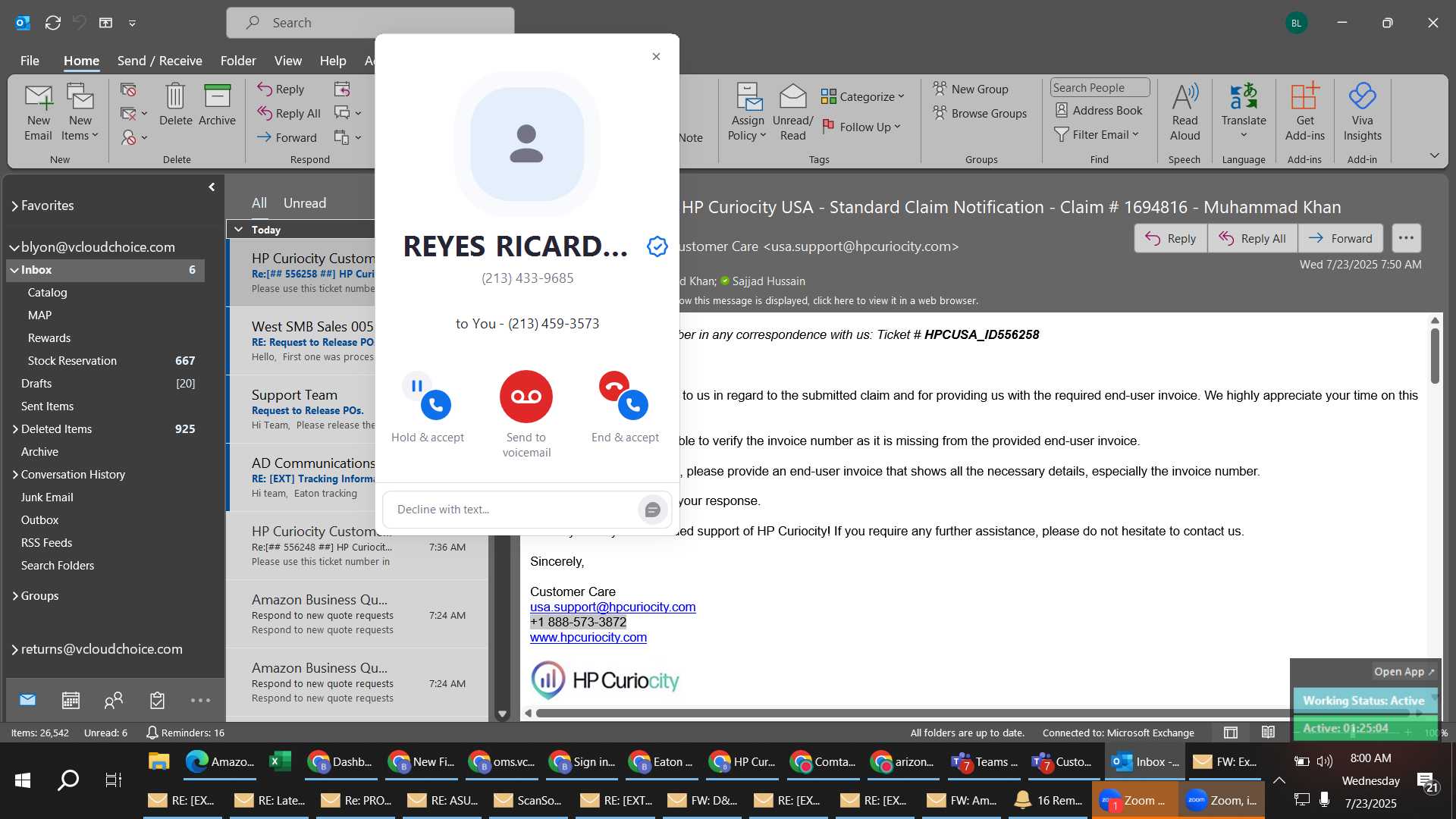Collapse the Today message group
The height and width of the screenshot is (819, 1456).
tap(238, 230)
